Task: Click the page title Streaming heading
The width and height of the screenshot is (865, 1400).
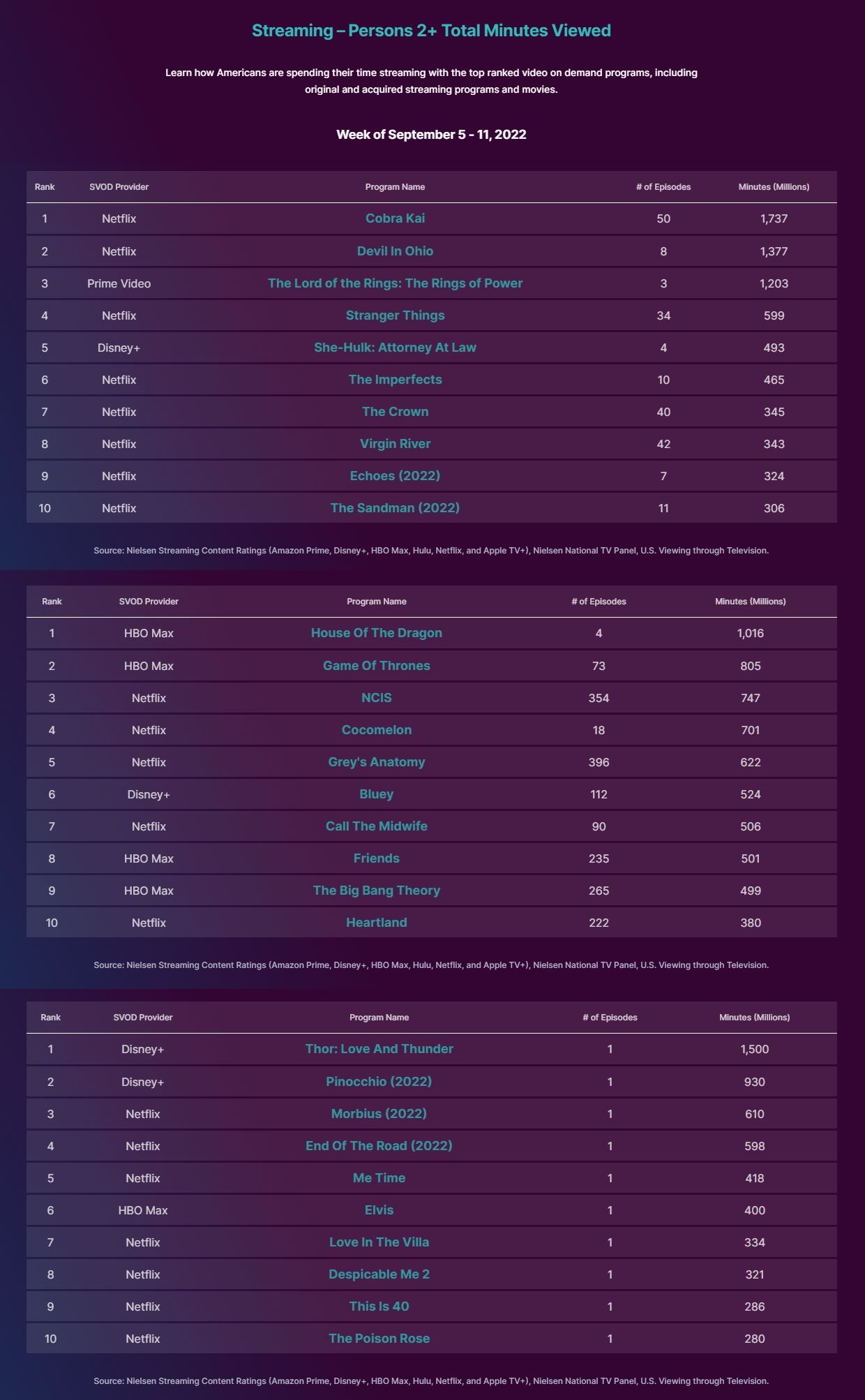Action: [431, 31]
